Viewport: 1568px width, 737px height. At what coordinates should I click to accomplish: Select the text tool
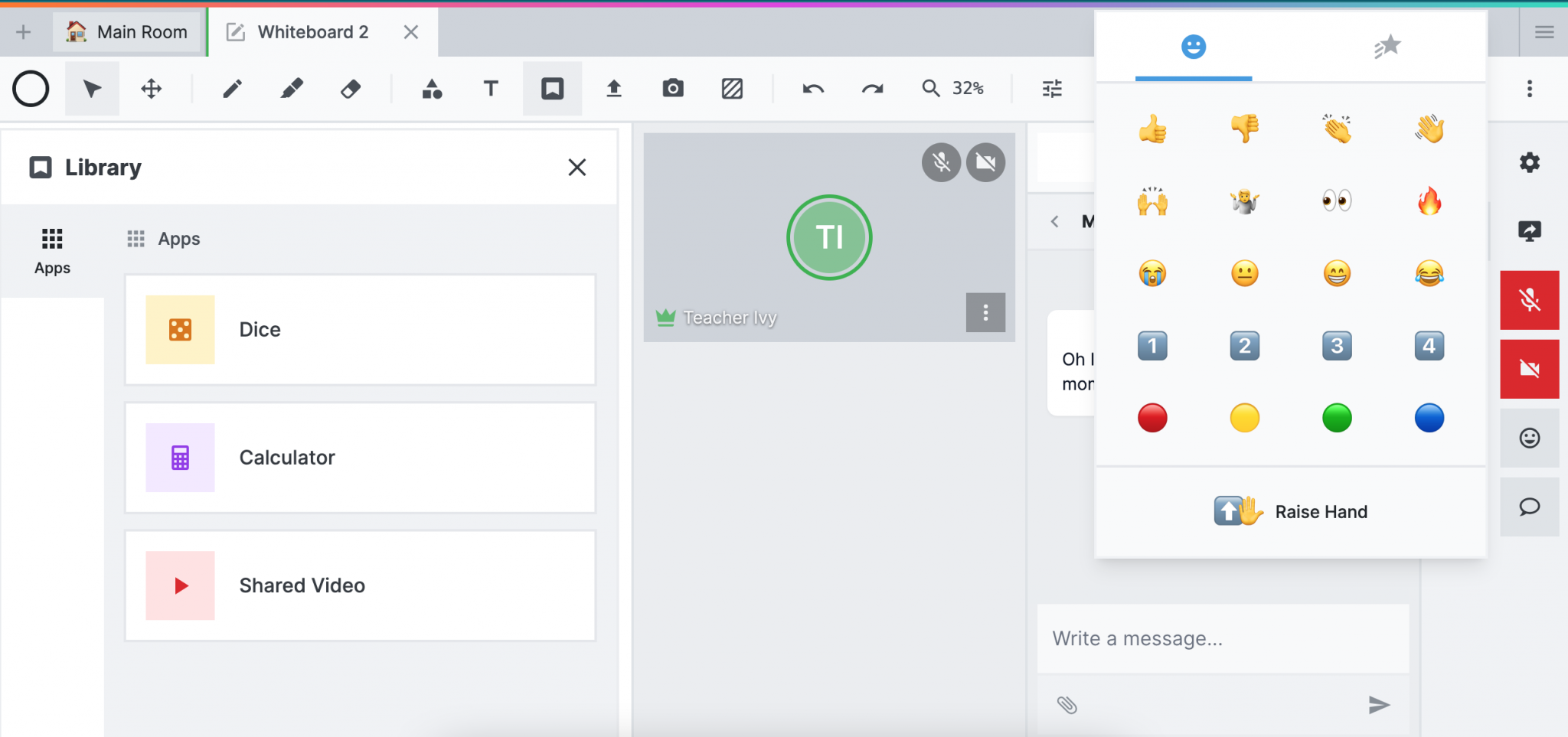pos(490,88)
